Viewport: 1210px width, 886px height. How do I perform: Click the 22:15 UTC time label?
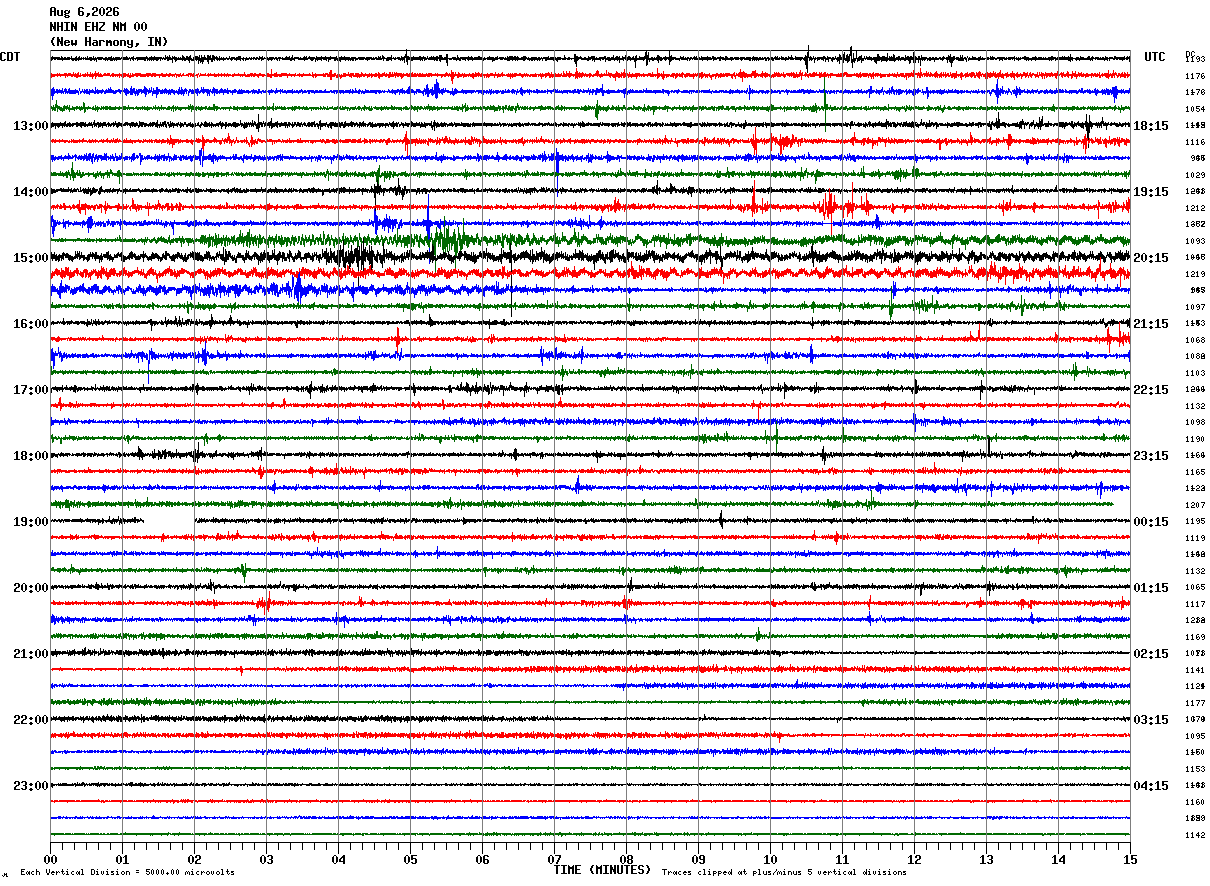1151,390
